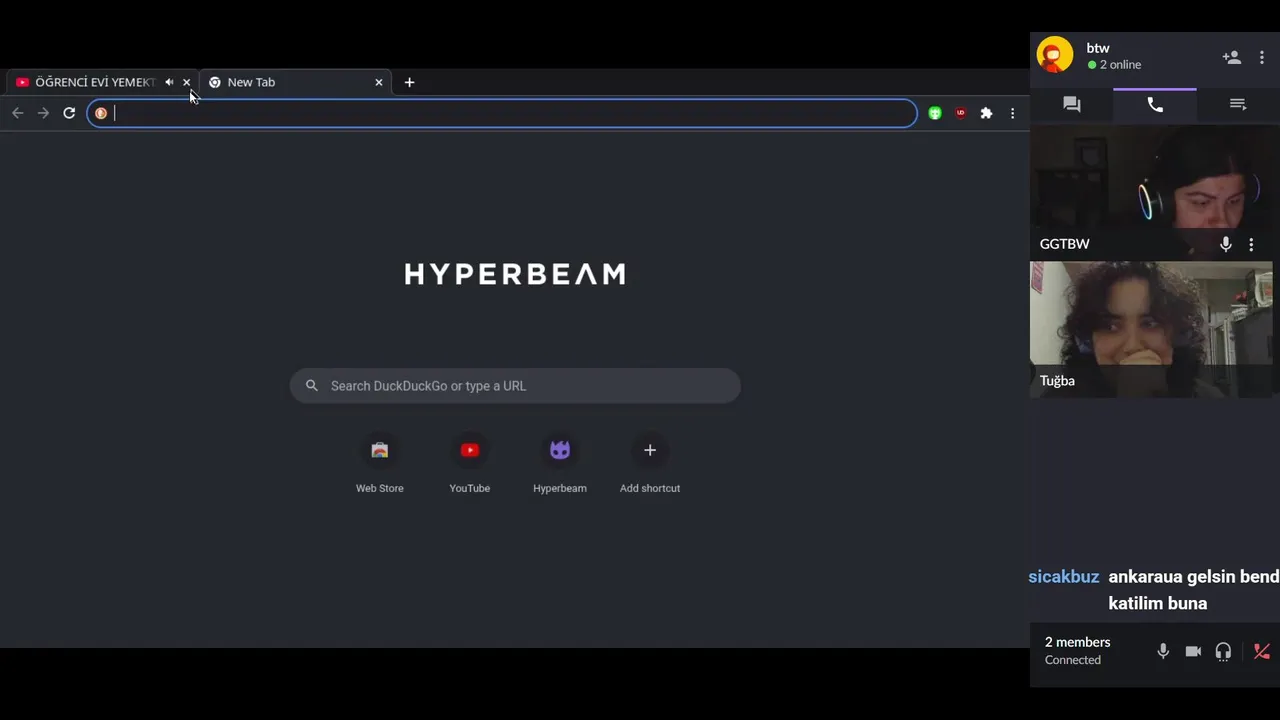Open the Extensions puzzle icon

(986, 113)
